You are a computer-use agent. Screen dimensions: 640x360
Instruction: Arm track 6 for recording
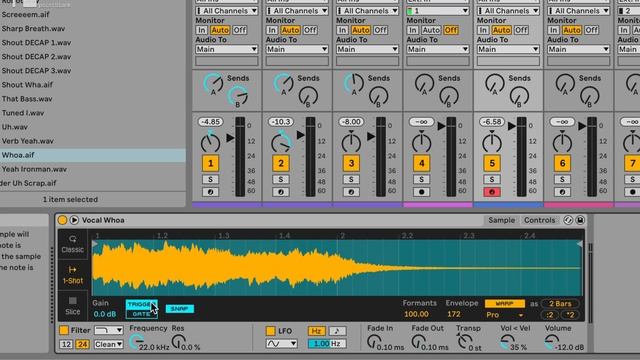coord(562,192)
